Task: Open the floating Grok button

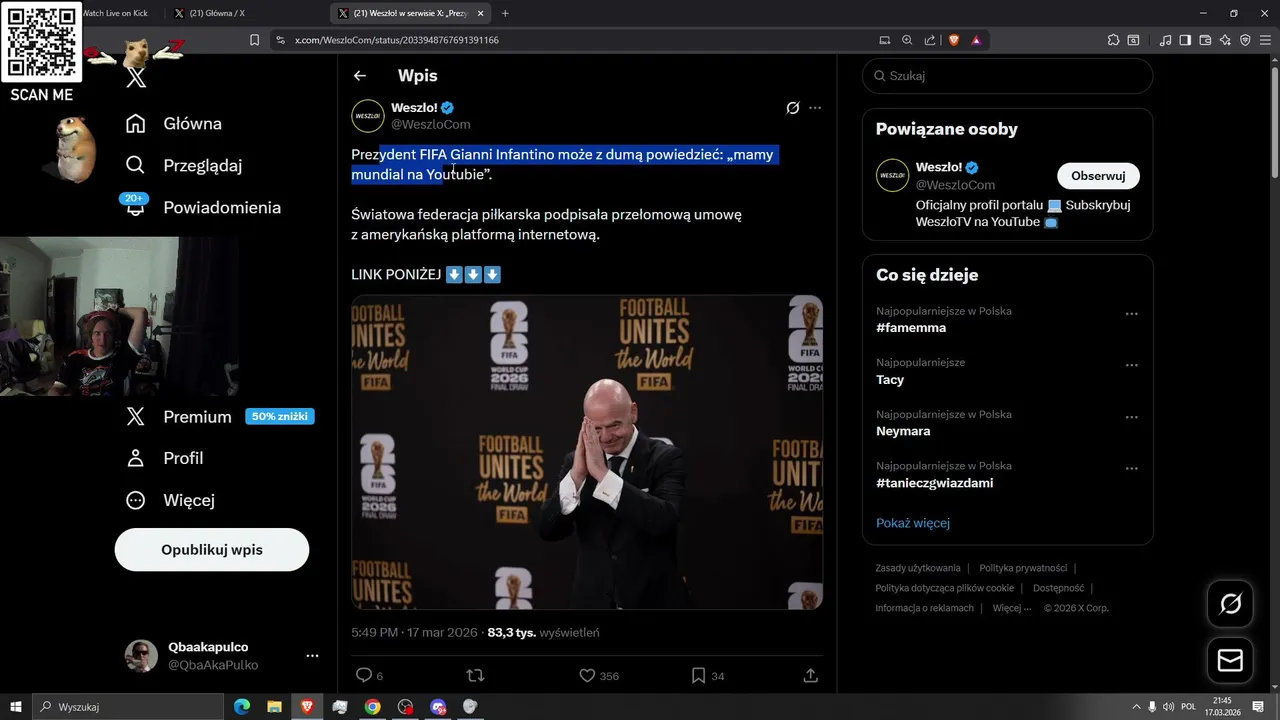Action: 1230,604
